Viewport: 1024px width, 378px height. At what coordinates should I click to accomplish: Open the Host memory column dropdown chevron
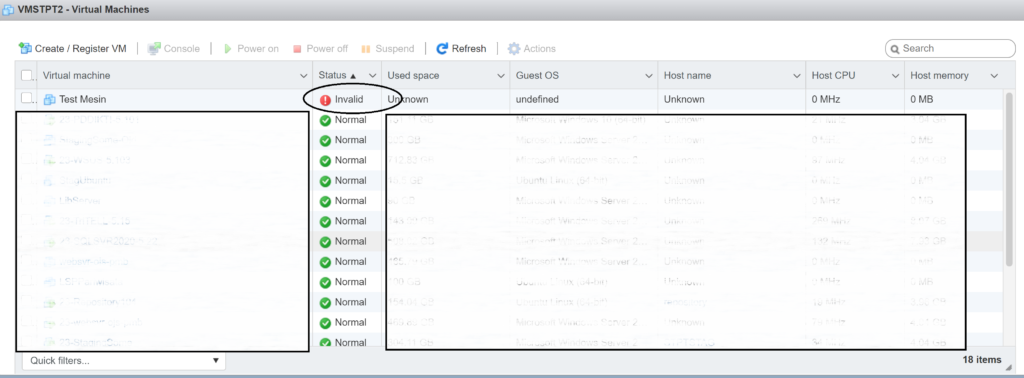click(994, 76)
